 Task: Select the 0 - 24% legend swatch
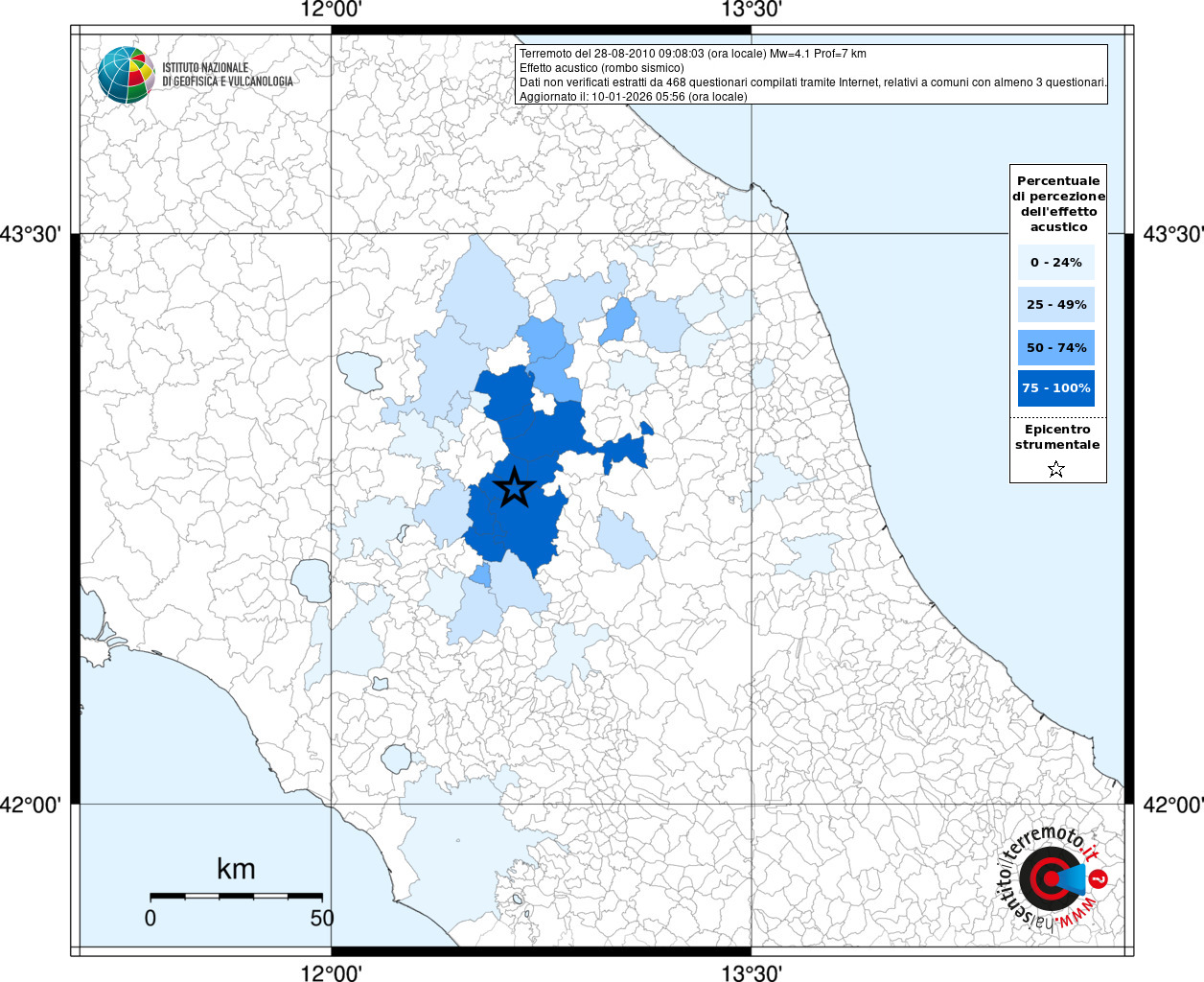tap(1056, 262)
